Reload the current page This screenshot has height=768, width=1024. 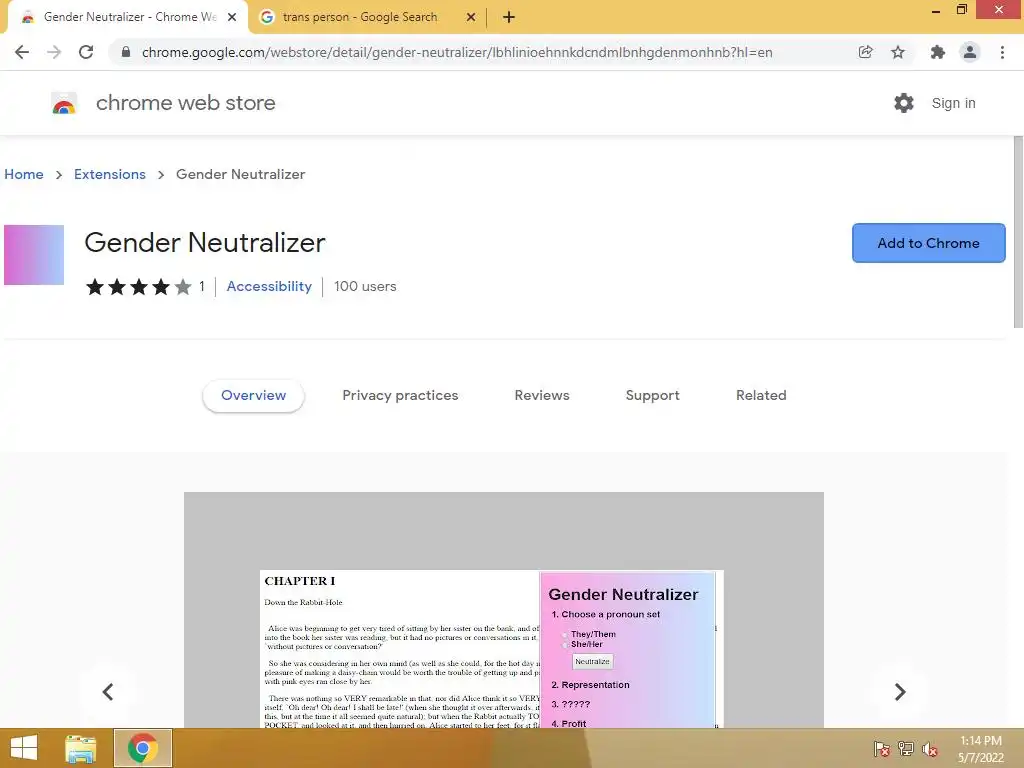click(86, 52)
